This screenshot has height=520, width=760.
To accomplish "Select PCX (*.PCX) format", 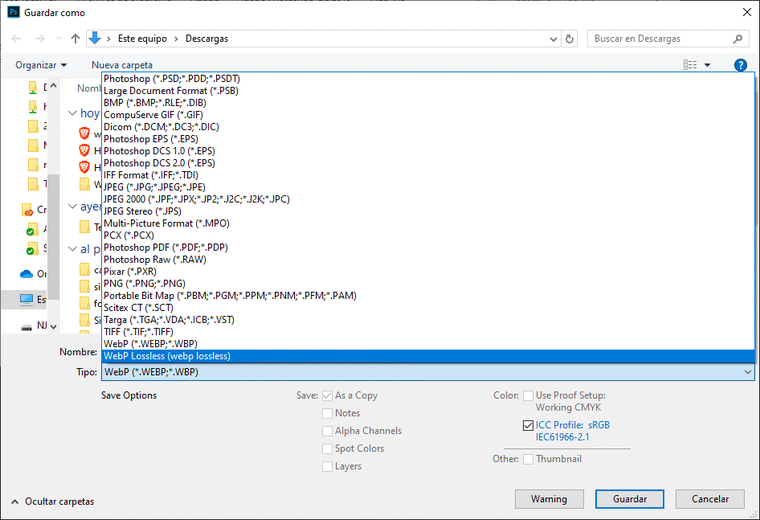I will pos(428,236).
